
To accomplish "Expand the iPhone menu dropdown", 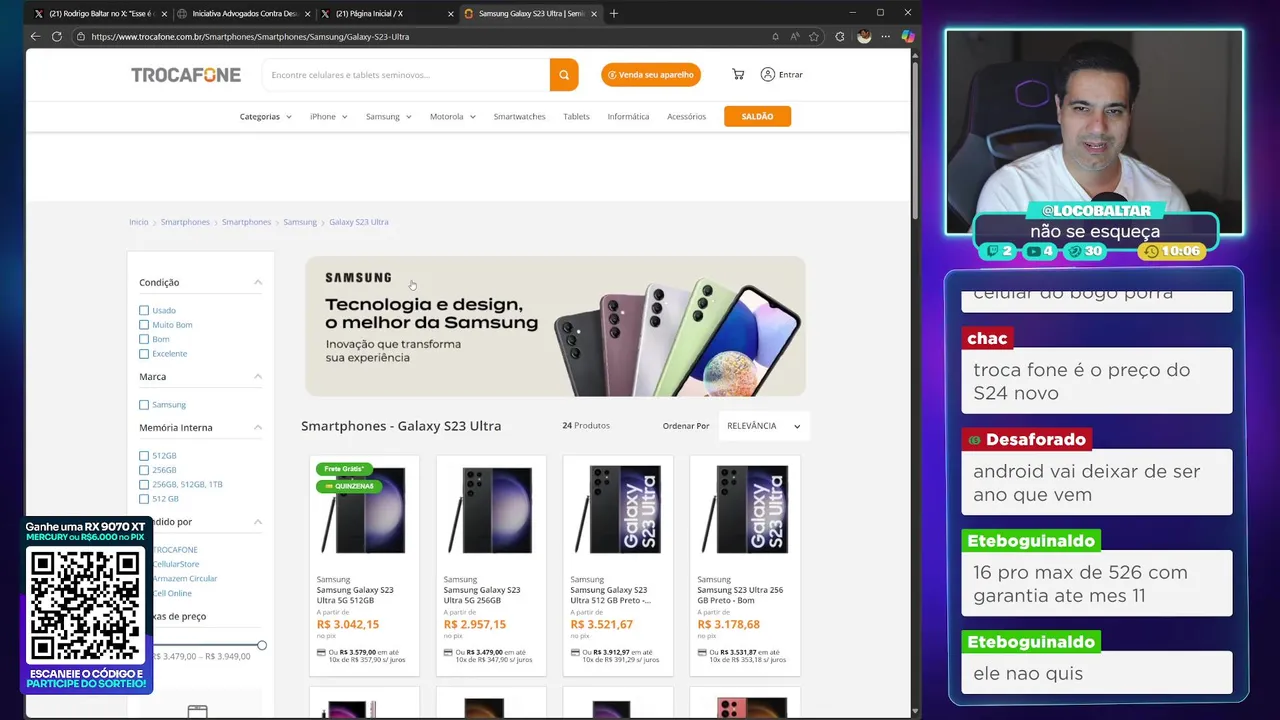I will coord(329,117).
